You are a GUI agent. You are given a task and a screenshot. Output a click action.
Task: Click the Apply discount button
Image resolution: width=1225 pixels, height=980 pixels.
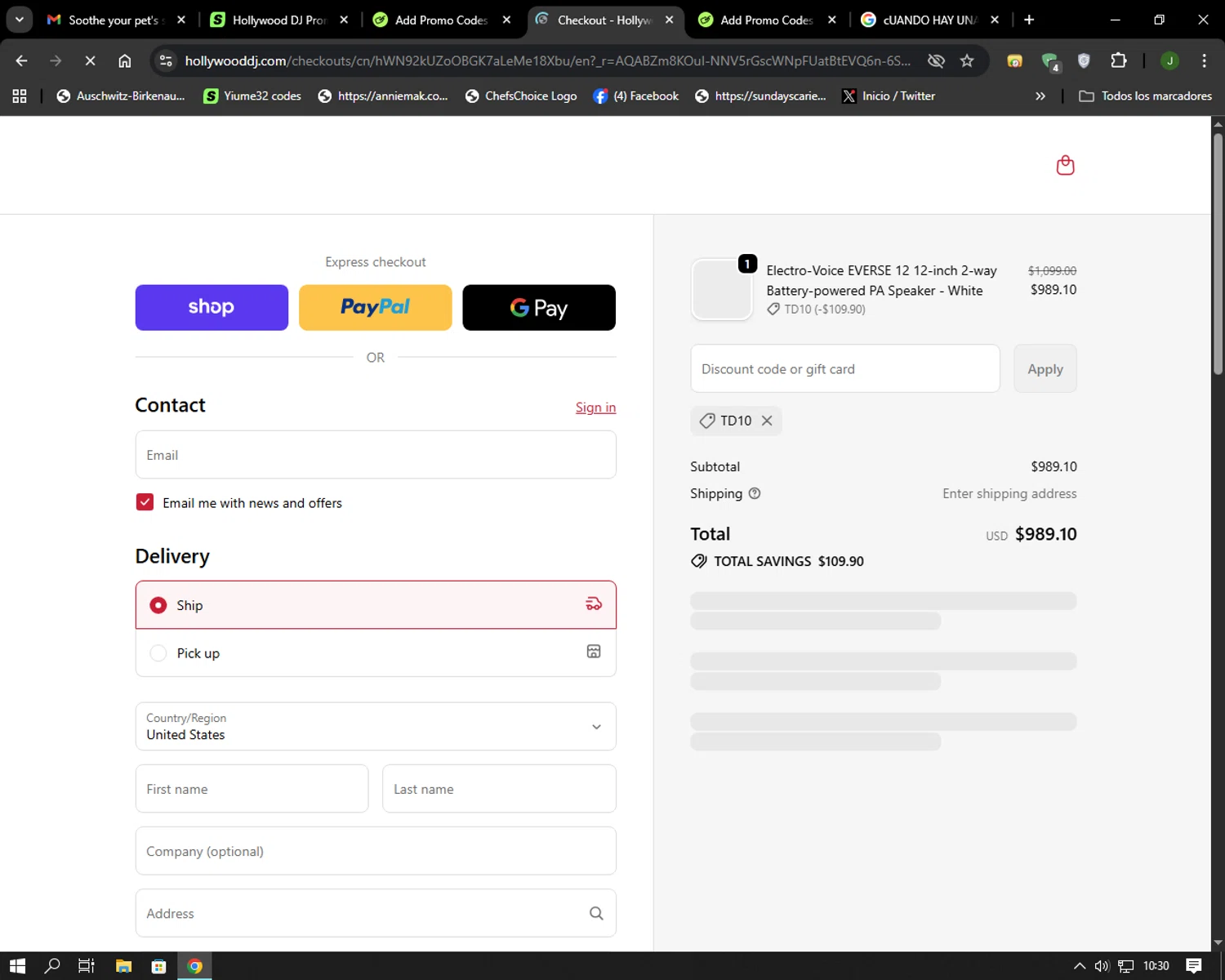click(1045, 368)
